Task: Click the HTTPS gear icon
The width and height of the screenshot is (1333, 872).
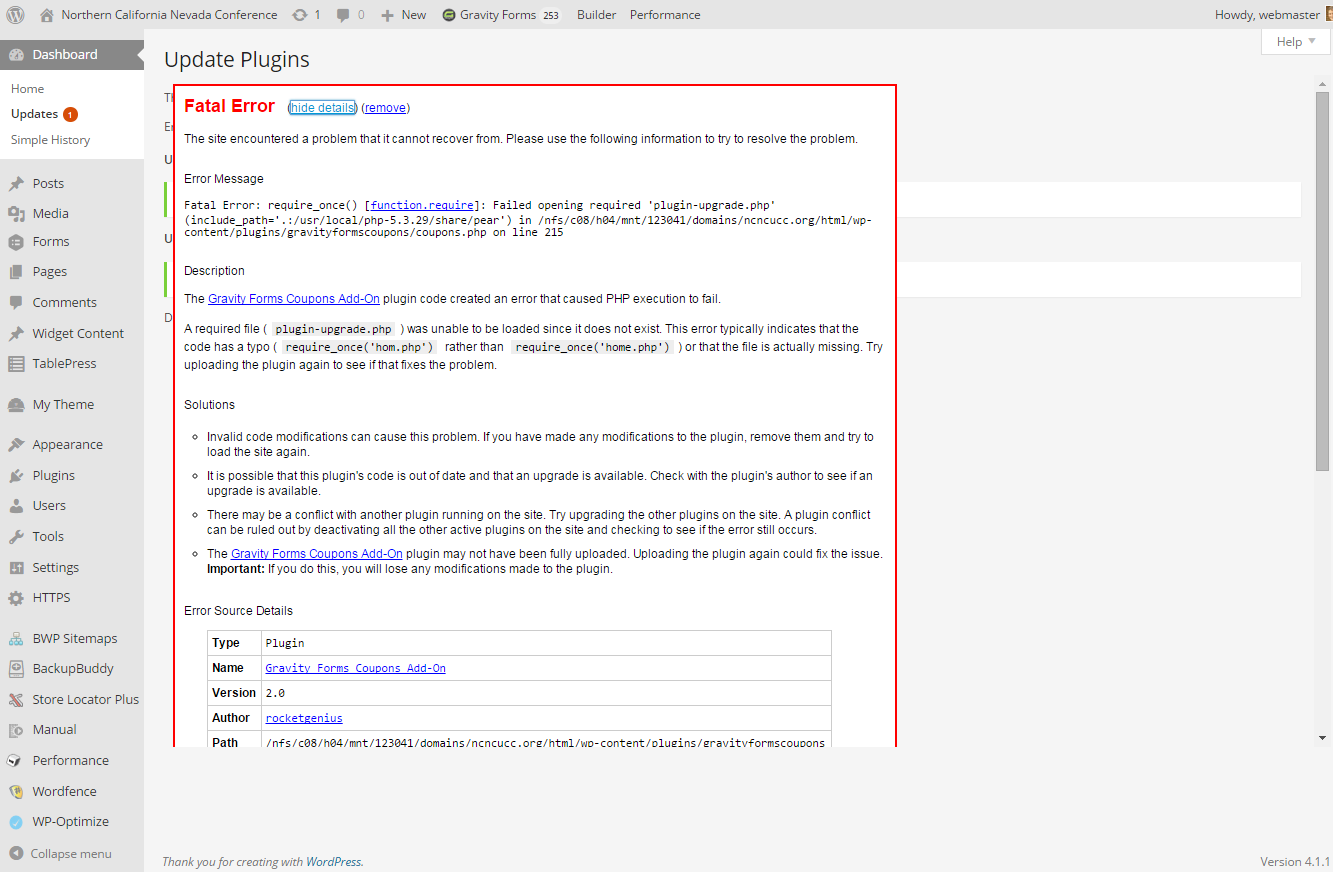Action: pos(16,598)
